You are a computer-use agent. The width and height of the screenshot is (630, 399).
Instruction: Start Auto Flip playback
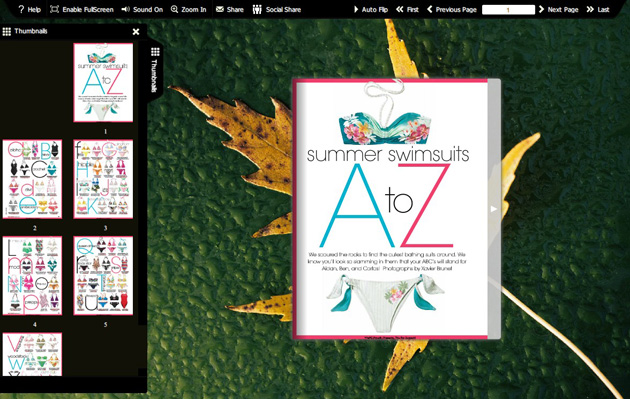(371, 9)
